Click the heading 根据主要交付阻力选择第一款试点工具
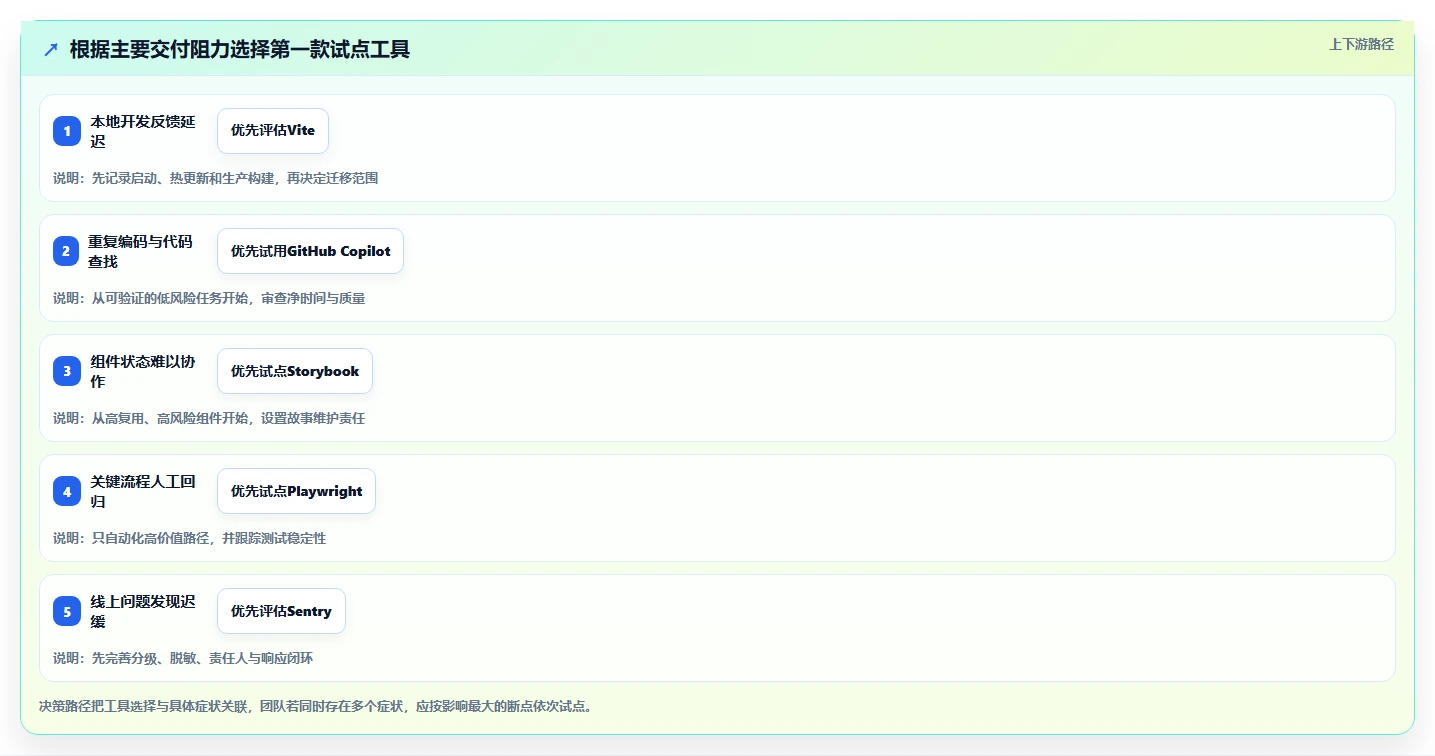Viewport: 1435px width, 756px height. 240,49
